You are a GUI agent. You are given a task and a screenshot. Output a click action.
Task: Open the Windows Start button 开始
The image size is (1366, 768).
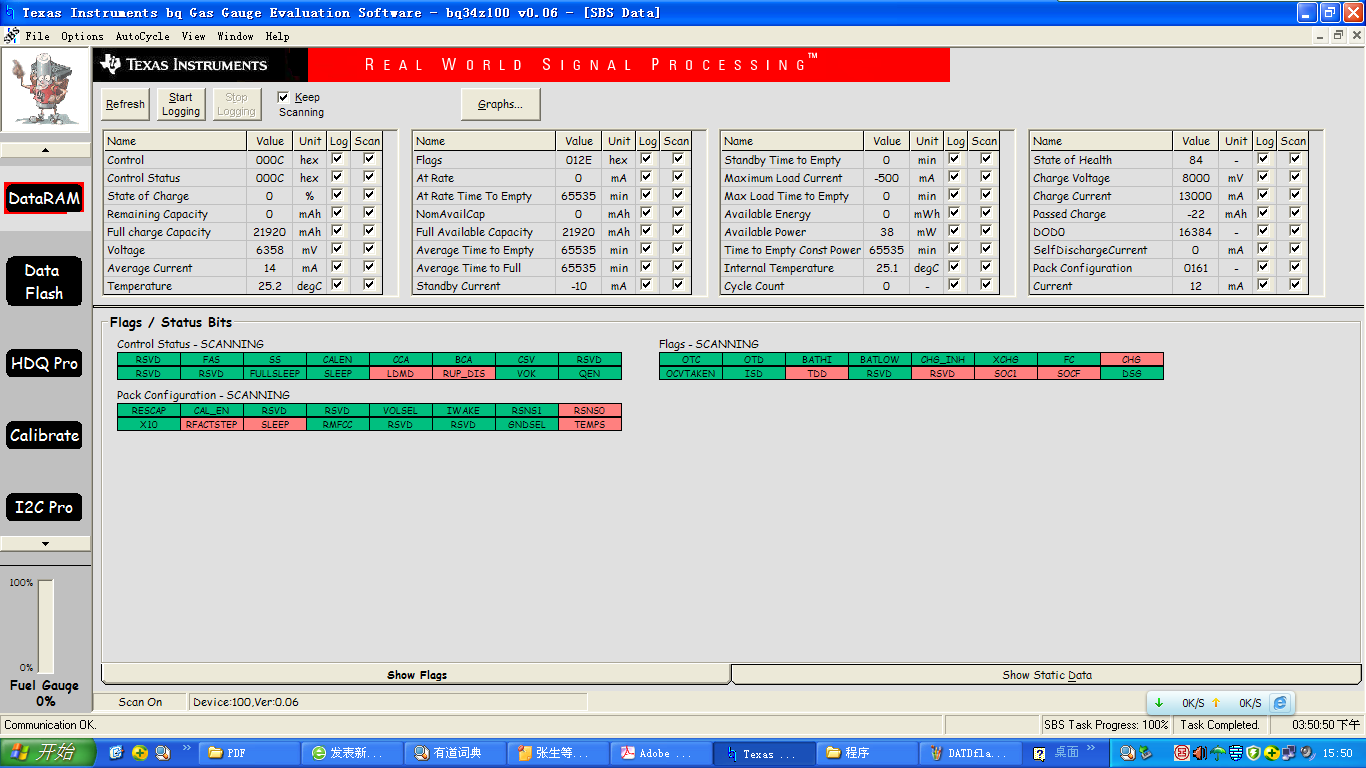48,753
